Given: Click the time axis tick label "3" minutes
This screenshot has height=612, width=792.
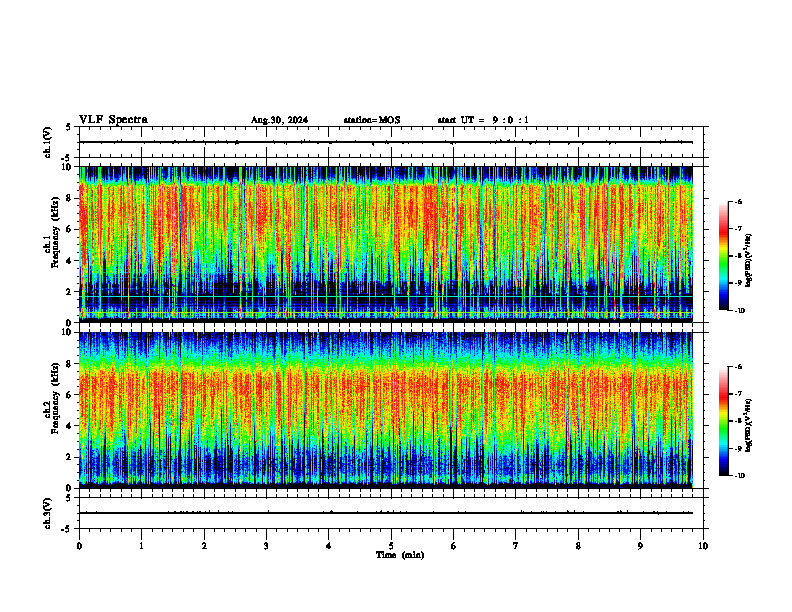Looking at the screenshot, I should 266,546.
